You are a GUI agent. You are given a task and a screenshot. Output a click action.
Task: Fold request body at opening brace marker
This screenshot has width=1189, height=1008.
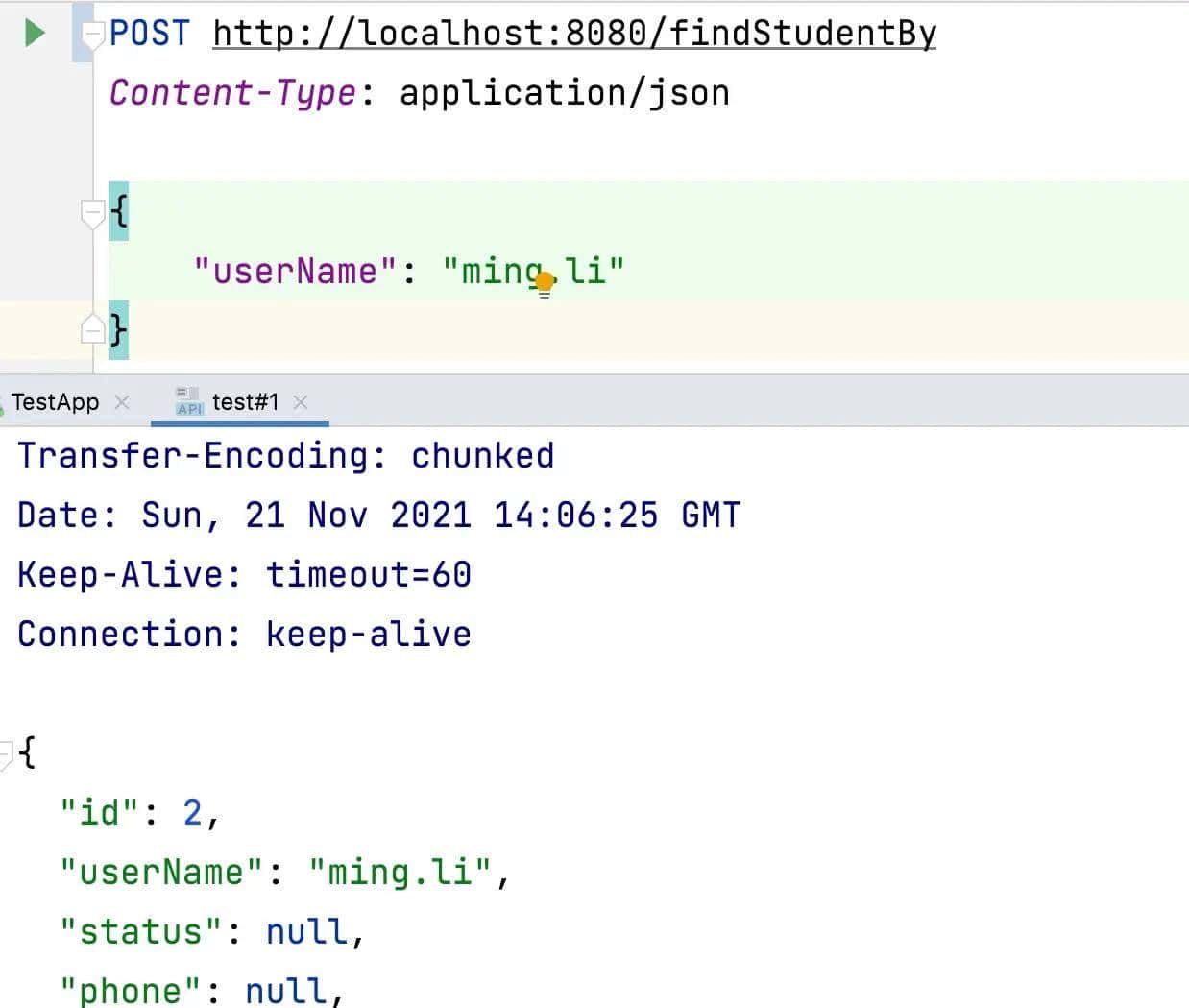pyautogui.click(x=93, y=213)
